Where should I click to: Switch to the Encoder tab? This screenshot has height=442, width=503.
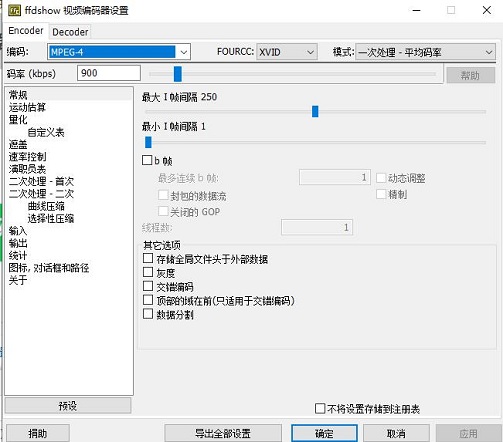(x=26, y=31)
